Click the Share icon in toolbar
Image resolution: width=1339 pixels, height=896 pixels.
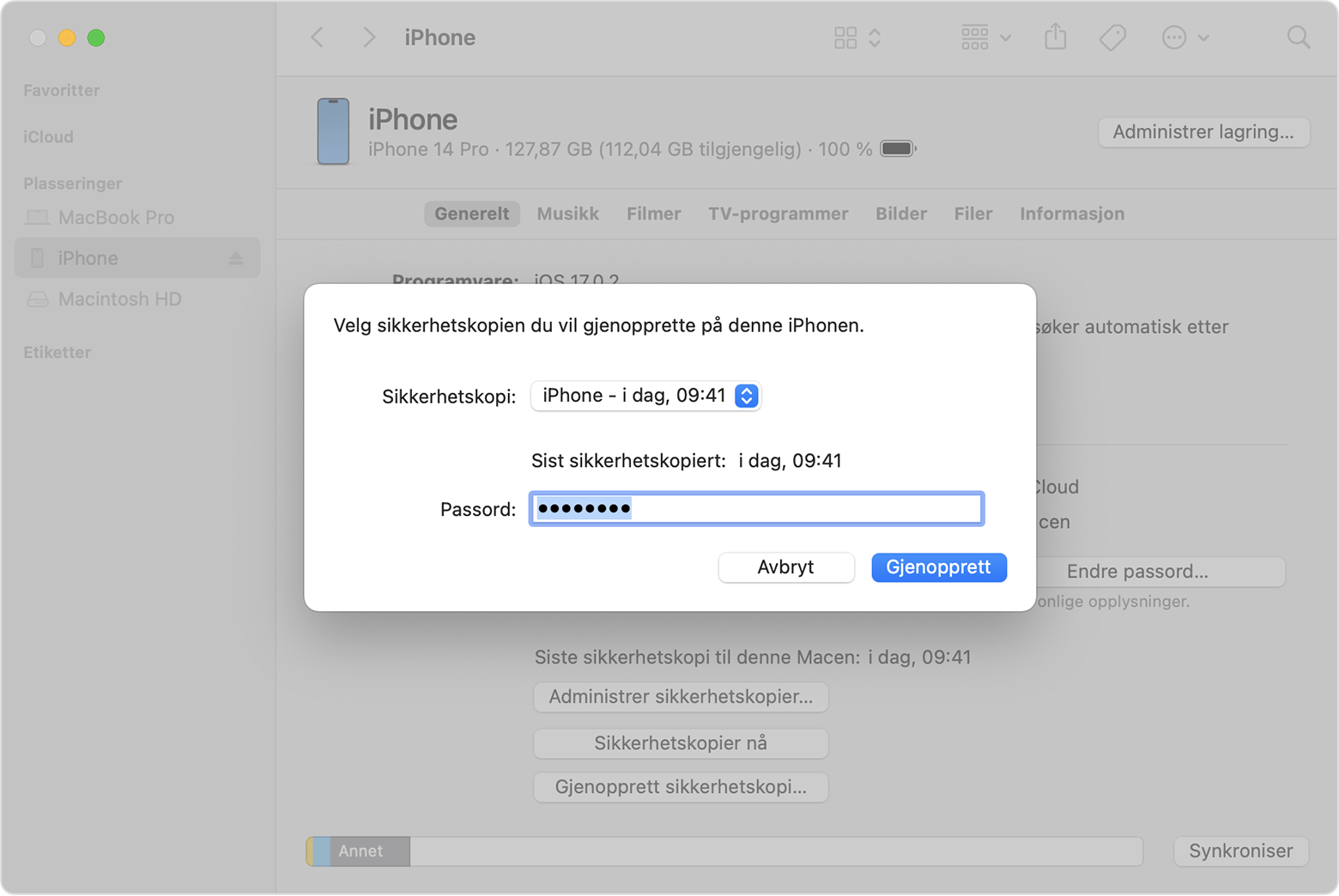(x=1056, y=37)
